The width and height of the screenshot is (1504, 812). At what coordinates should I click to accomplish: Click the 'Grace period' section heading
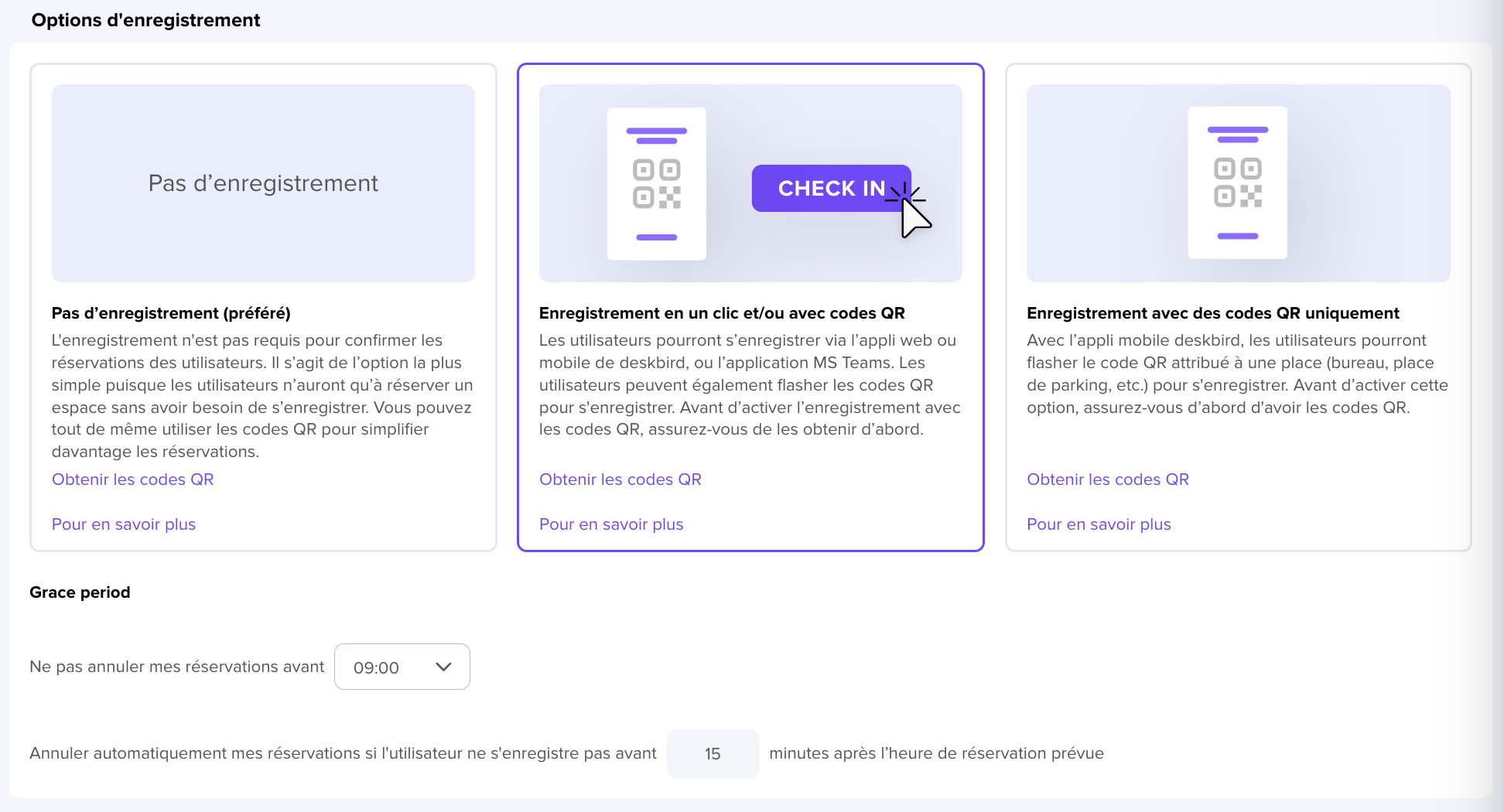click(80, 592)
